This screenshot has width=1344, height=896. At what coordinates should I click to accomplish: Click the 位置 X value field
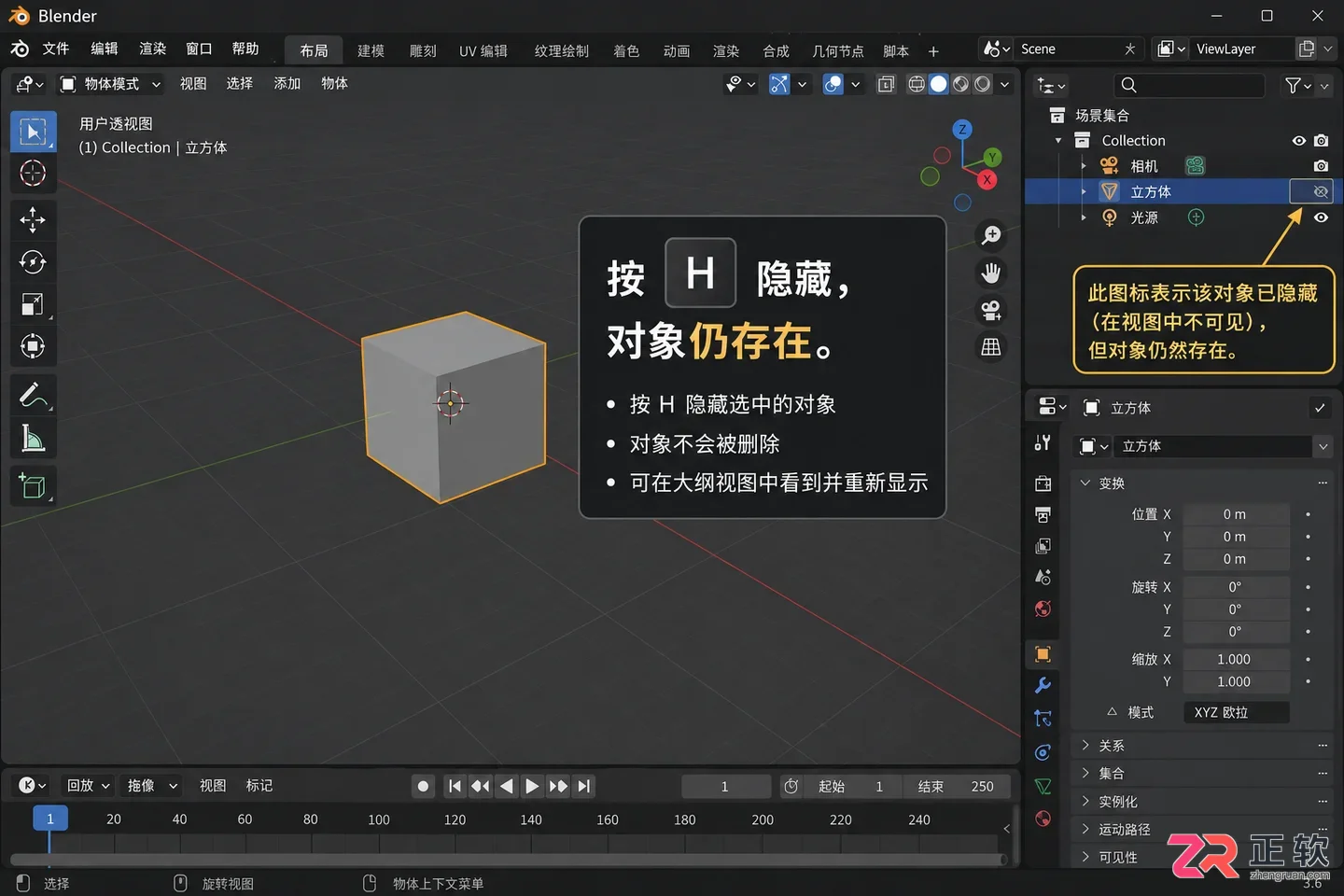coord(1235,514)
